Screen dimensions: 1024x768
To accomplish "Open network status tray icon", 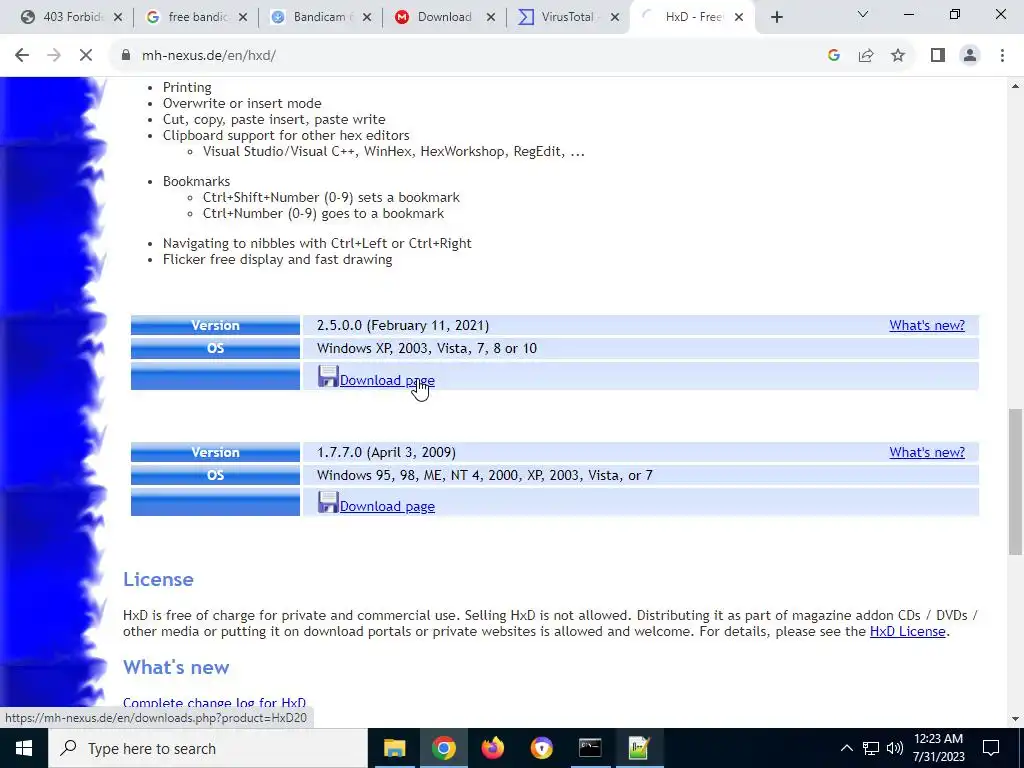I will point(871,748).
